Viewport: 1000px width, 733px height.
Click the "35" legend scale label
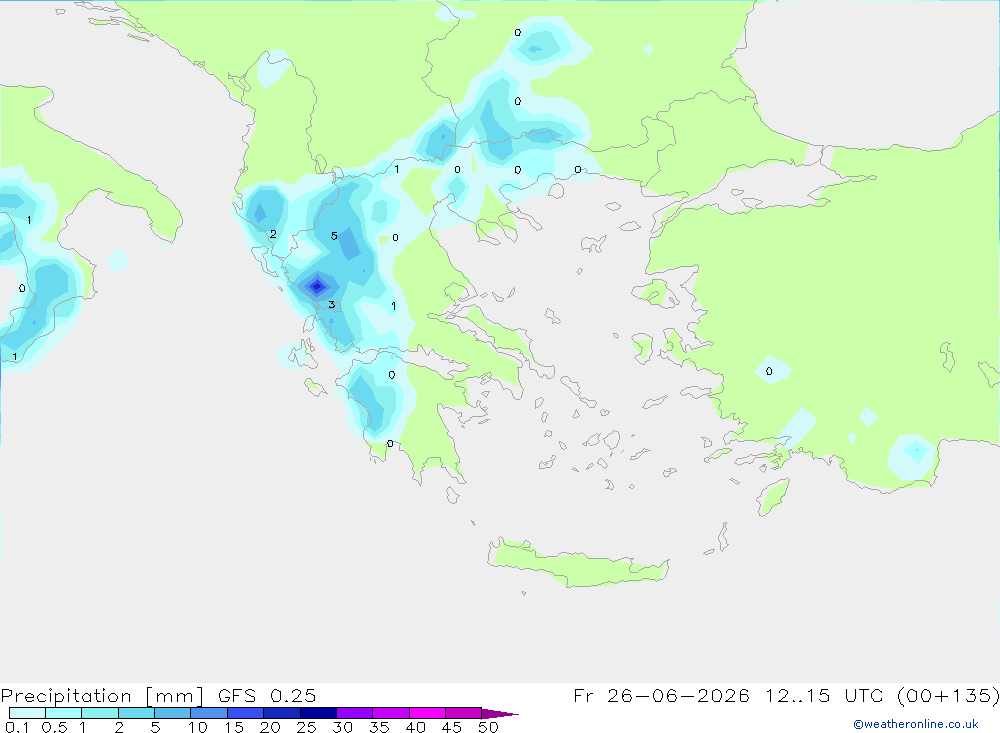point(379,727)
